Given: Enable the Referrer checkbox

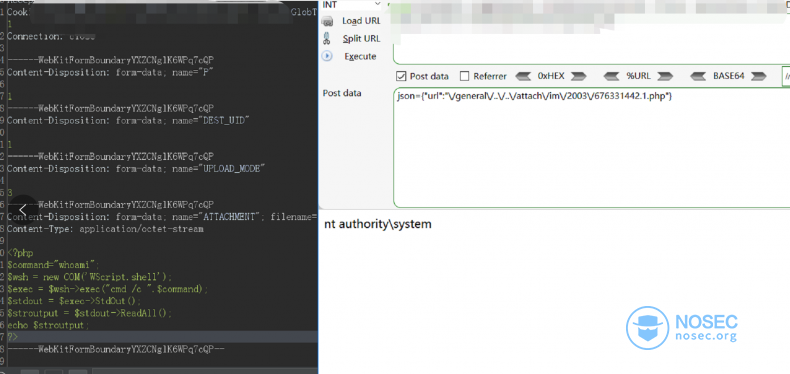Looking at the screenshot, I should (x=465, y=76).
